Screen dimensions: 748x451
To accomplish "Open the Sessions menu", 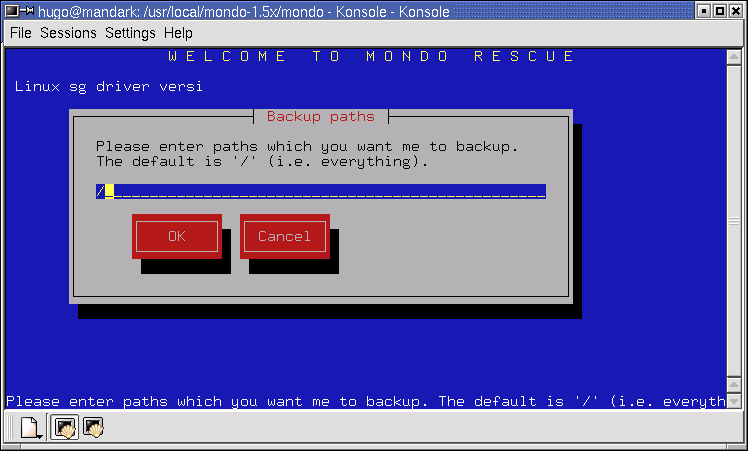I will pyautogui.click(x=68, y=33).
